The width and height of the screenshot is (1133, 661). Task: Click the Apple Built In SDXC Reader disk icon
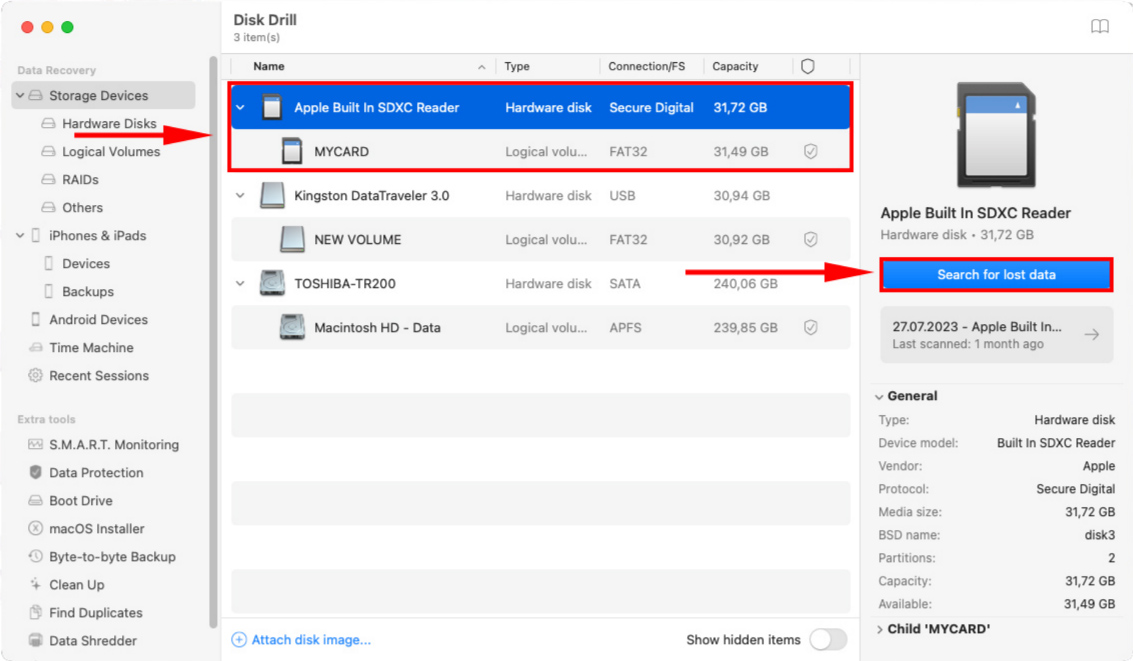272,107
